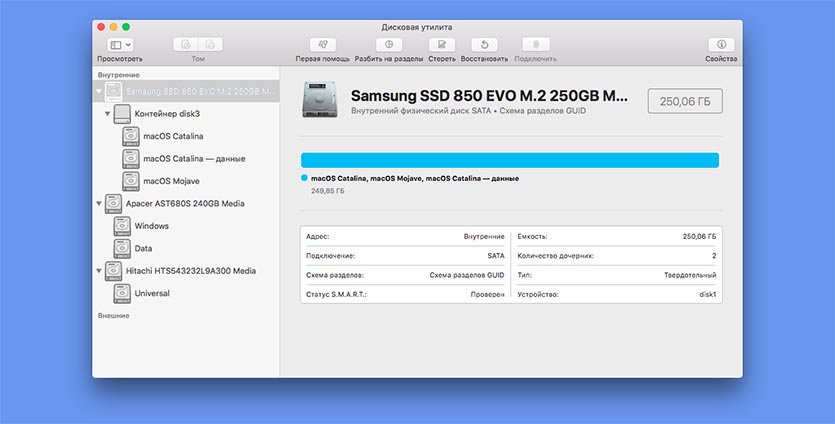The height and width of the screenshot is (424, 835).
Task: Click the macOS Mojave volume icon
Action: click(130, 181)
